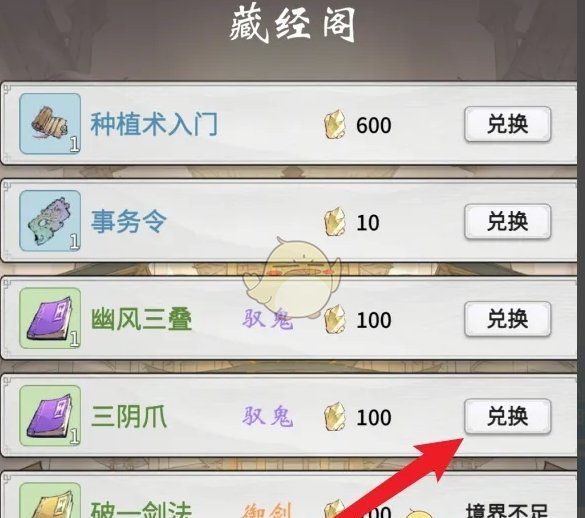
Task: Tap the yellow book icon for 破一剑法
Action: coord(50,500)
